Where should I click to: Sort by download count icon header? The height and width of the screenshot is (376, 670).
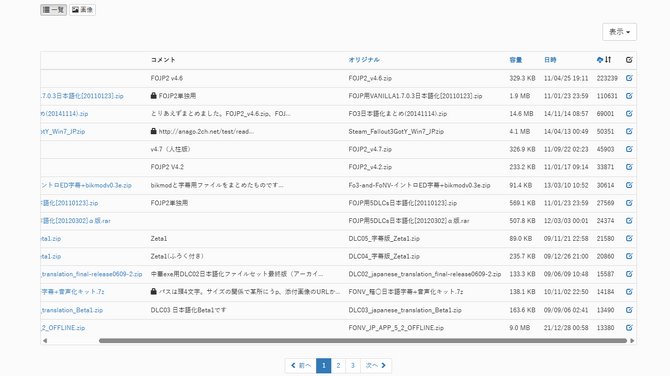click(604, 60)
